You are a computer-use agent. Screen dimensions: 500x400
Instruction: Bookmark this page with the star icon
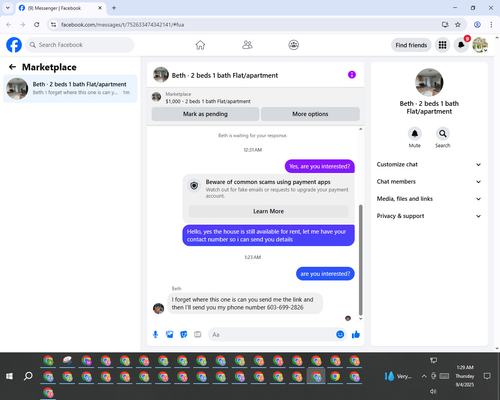pyautogui.click(x=458, y=25)
